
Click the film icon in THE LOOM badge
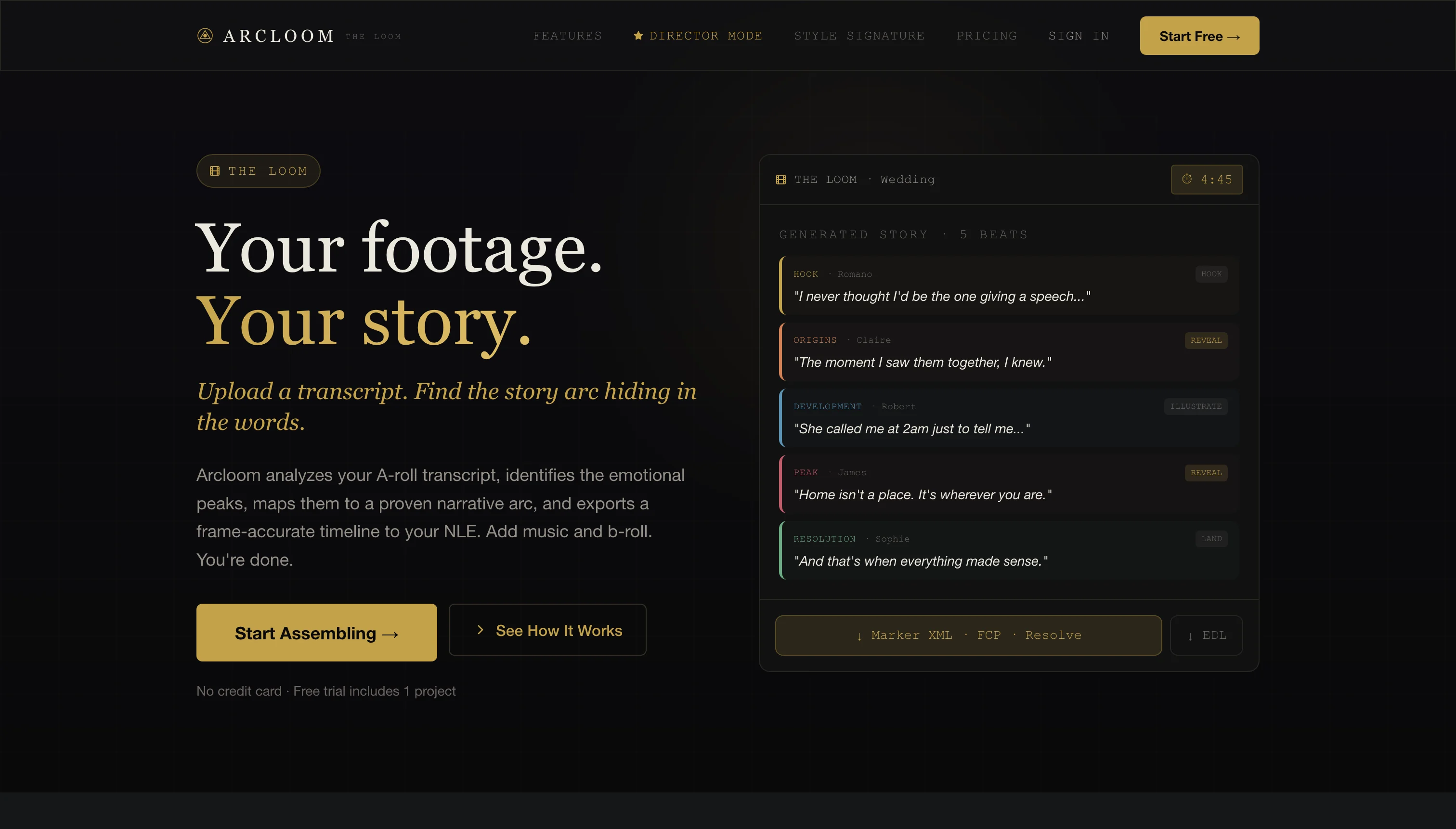[x=215, y=171]
